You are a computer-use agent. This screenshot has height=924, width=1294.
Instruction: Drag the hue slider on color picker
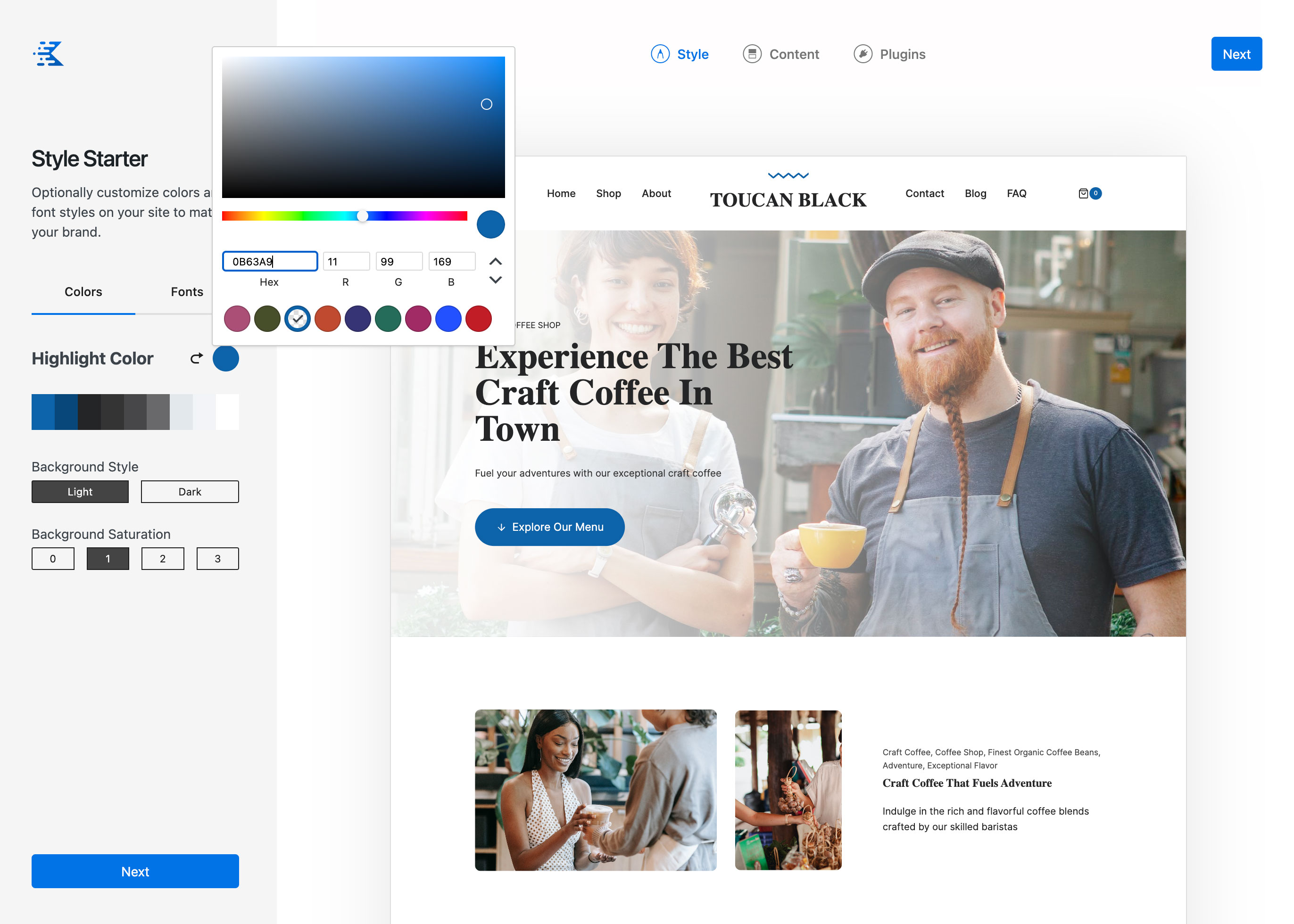tap(363, 216)
